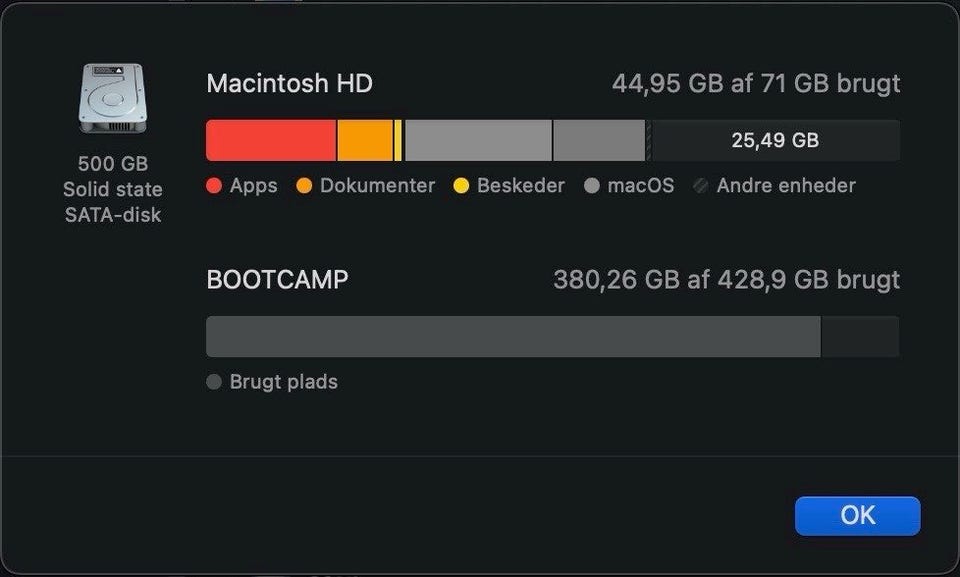Click the first grey macOS bar segment

(478, 141)
